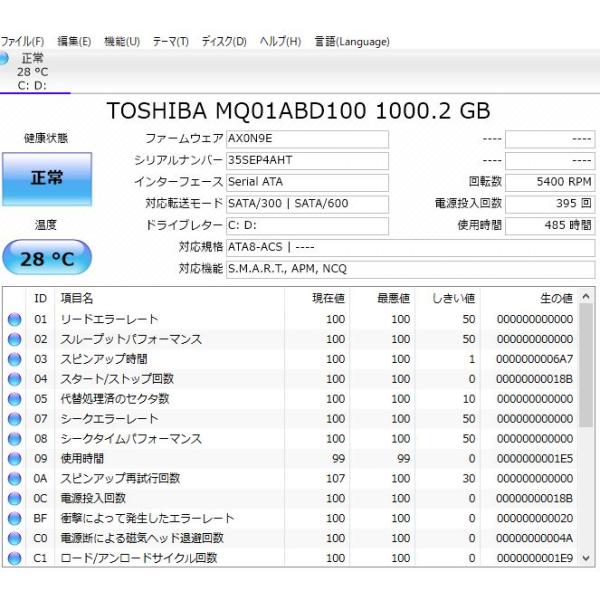Click blue status orb for スピンアップ時間
The image size is (600, 600).
(x=14, y=359)
